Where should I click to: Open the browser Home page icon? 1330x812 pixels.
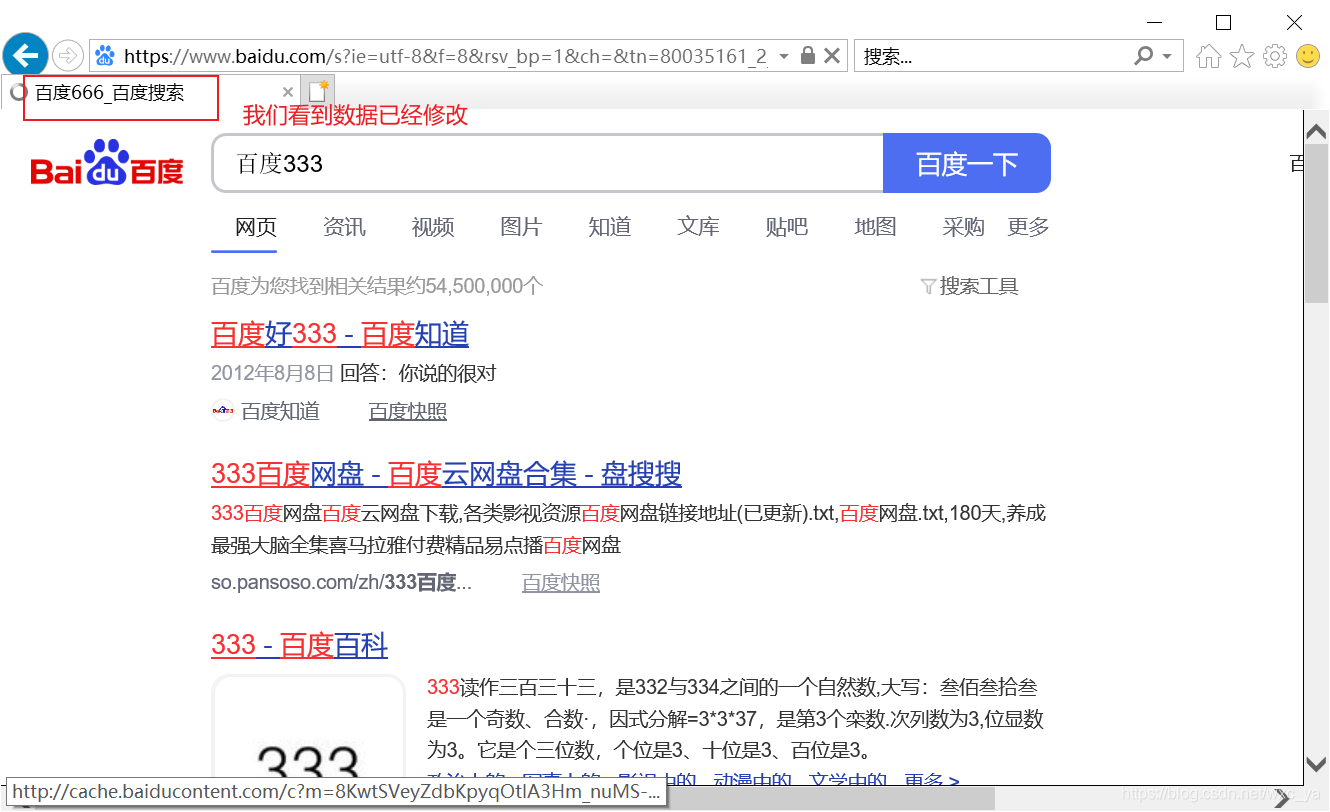click(x=1209, y=56)
